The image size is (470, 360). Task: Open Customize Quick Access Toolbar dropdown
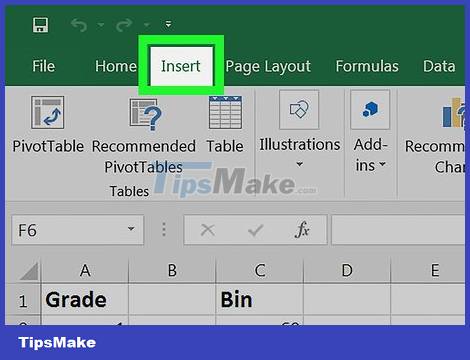point(168,24)
